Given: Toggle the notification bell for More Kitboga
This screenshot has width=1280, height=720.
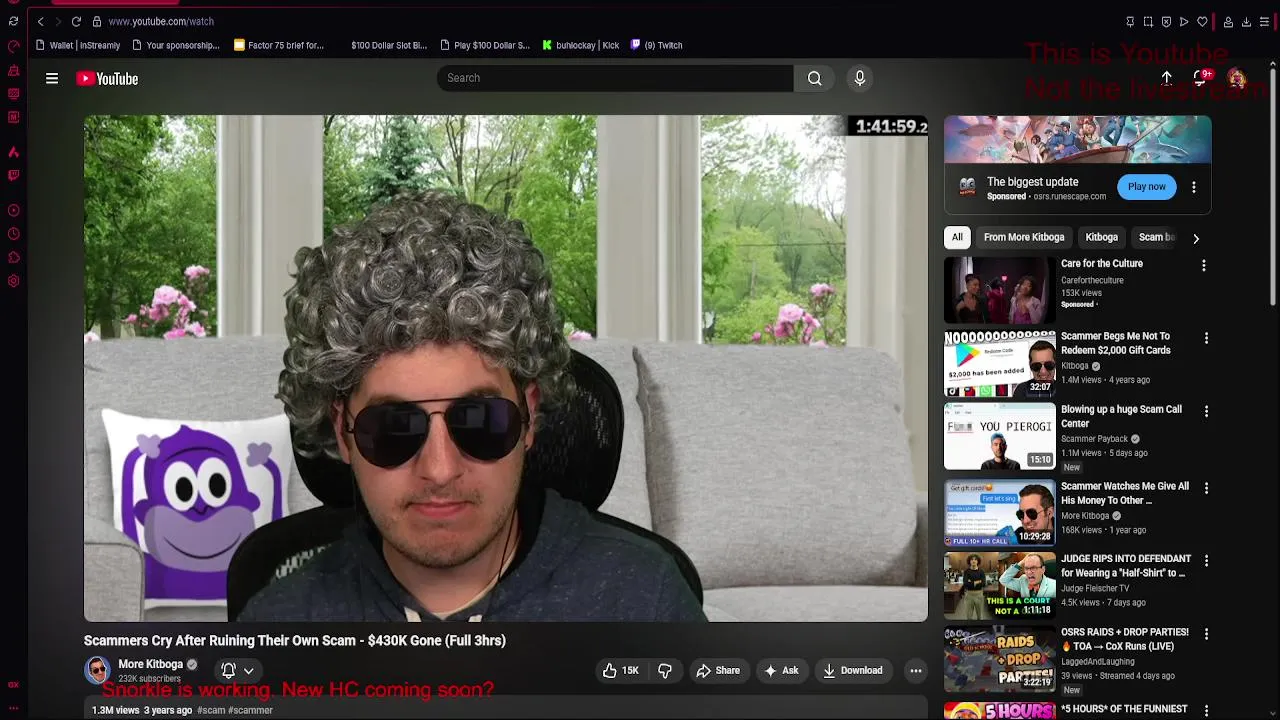Looking at the screenshot, I should pos(228,671).
